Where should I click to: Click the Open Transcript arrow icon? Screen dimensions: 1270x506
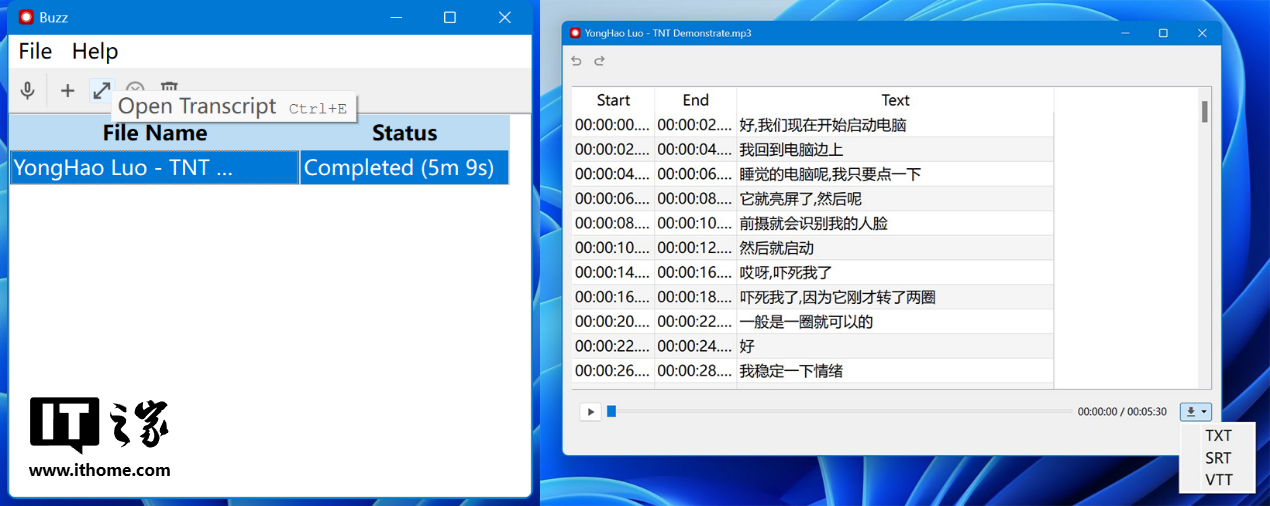pos(102,90)
